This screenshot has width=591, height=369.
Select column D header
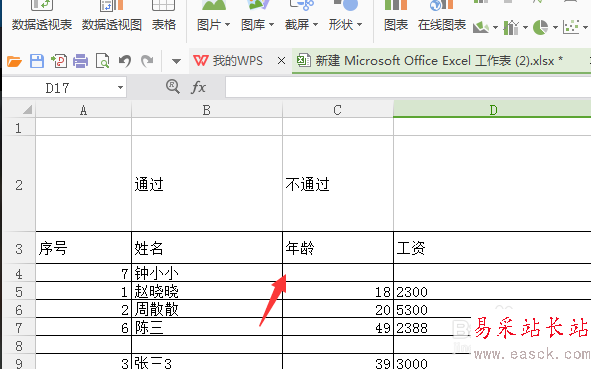[492, 110]
